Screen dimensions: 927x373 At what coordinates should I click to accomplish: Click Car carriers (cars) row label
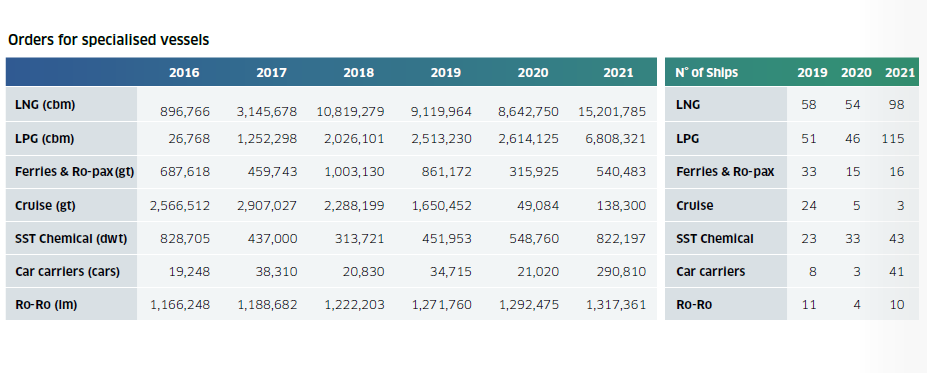click(67, 272)
